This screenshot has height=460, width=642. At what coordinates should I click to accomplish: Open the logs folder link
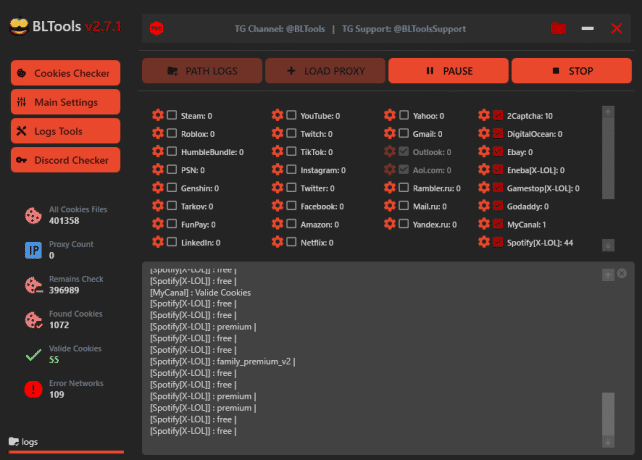(24, 442)
